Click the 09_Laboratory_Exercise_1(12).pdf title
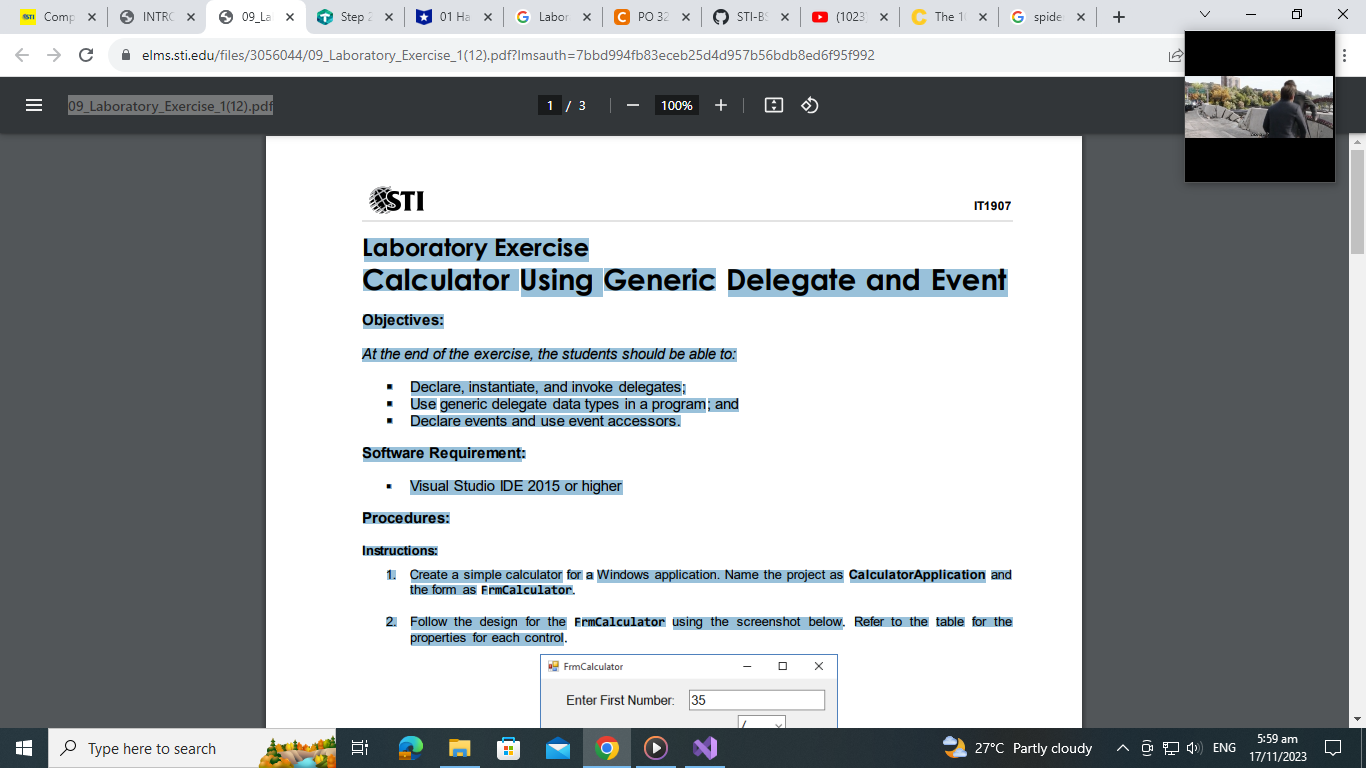This screenshot has width=1366, height=768. tap(171, 105)
